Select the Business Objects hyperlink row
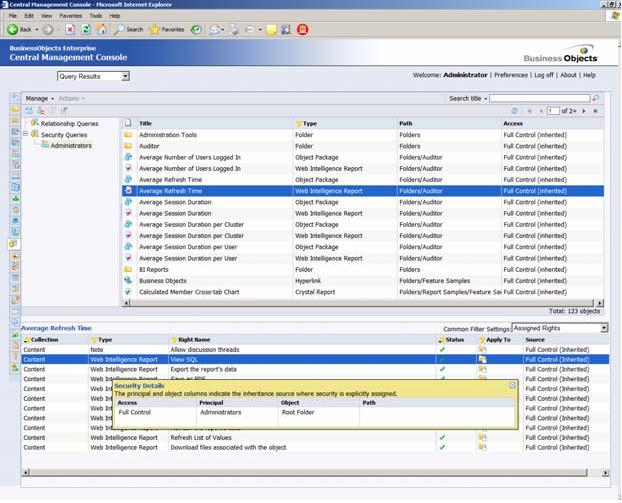The height and width of the screenshot is (503, 622). [x=363, y=281]
